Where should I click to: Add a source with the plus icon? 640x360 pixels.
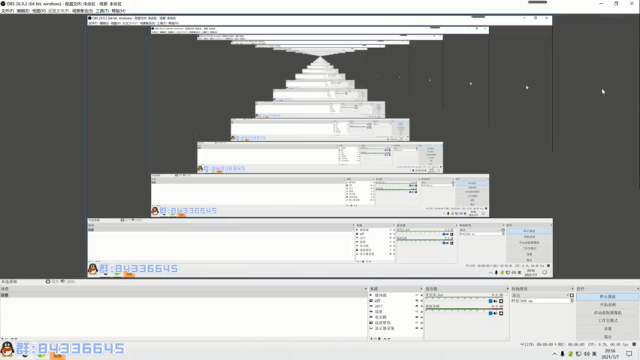click(371, 339)
